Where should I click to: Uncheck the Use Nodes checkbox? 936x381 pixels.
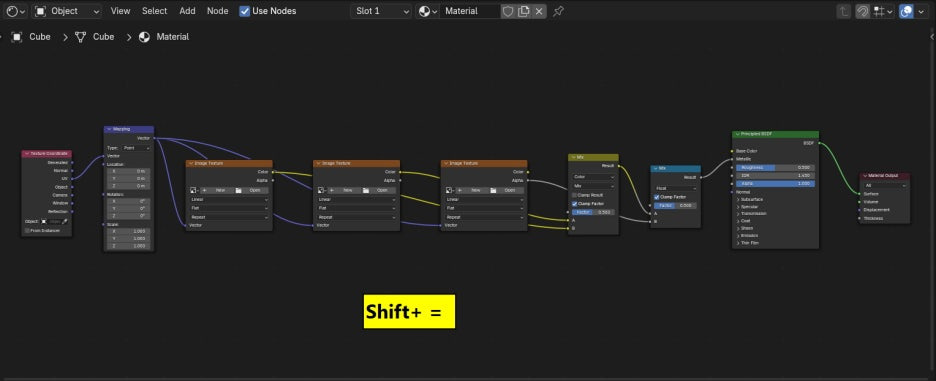click(x=245, y=11)
